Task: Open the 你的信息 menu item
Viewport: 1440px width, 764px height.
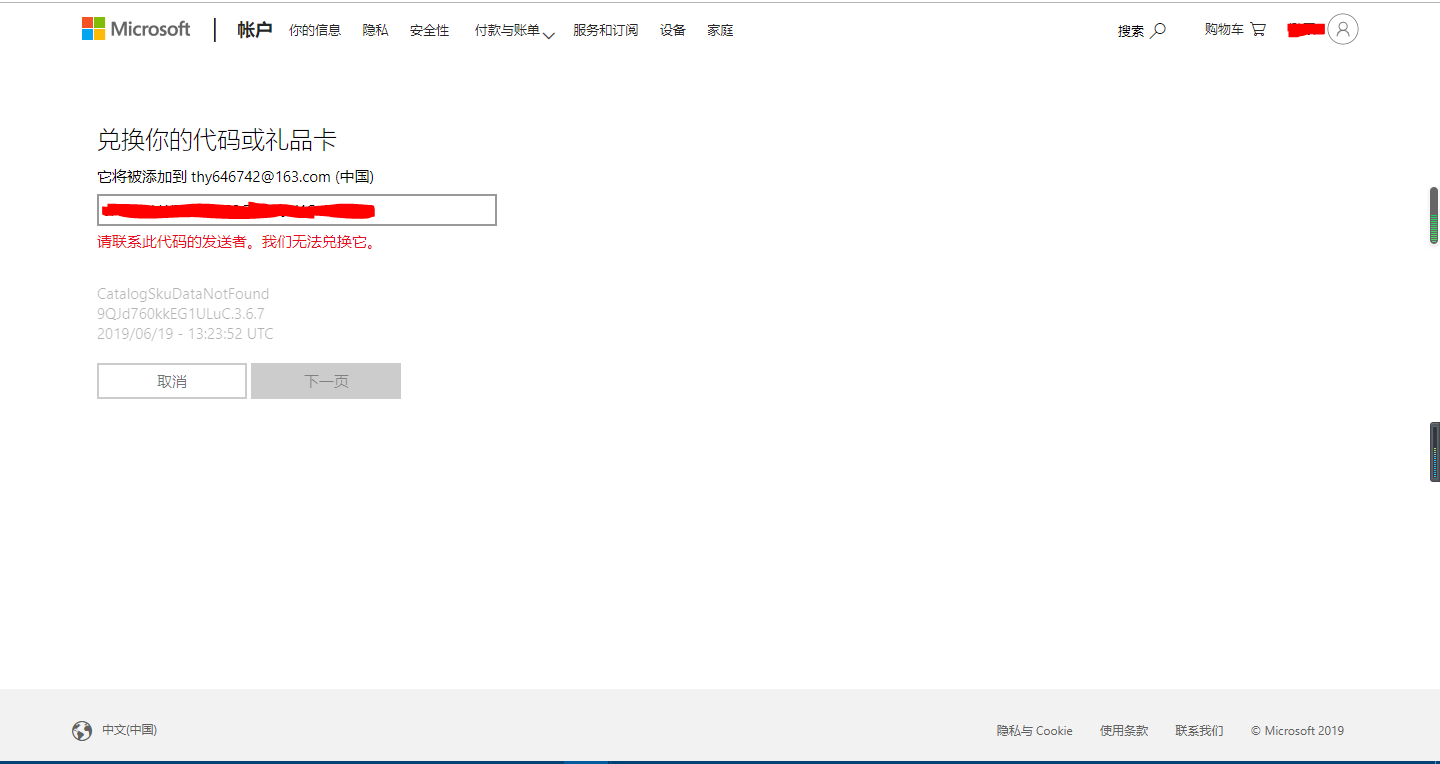Action: pos(315,30)
